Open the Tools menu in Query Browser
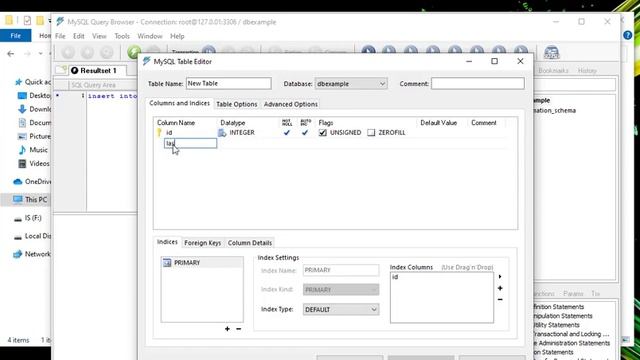The image size is (640, 360). coord(122,36)
